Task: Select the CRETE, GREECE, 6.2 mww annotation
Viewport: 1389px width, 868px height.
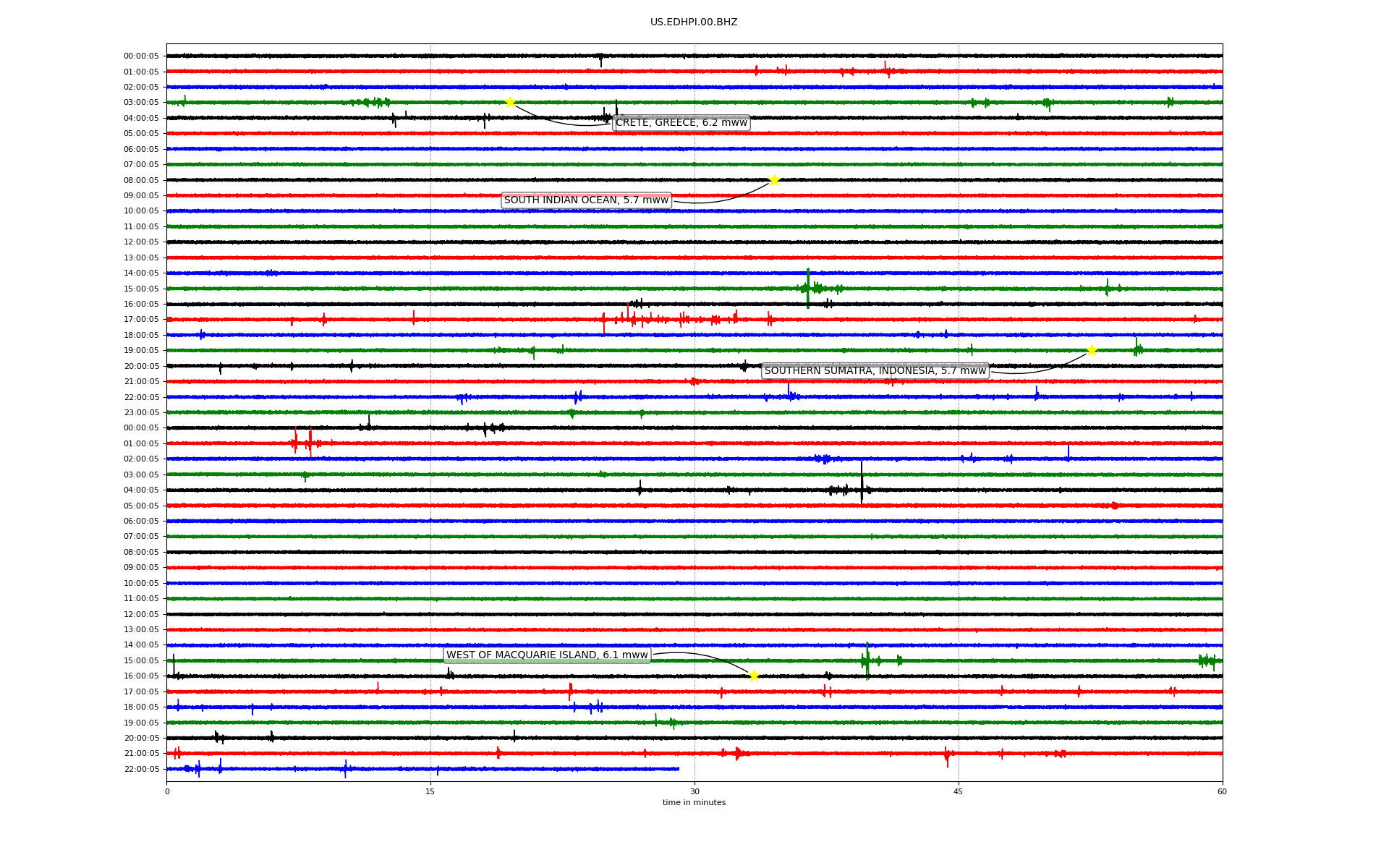Action: coord(681,123)
